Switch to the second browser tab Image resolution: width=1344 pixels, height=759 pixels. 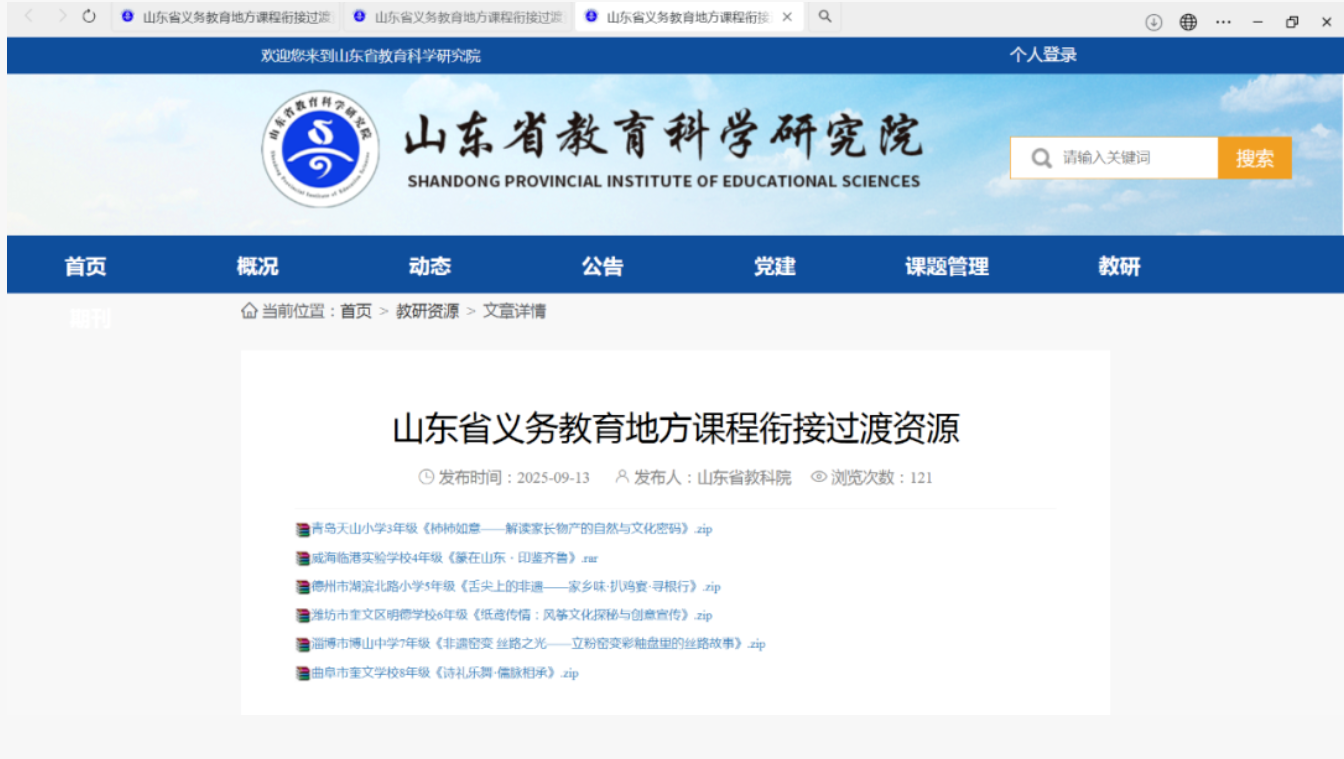click(459, 17)
